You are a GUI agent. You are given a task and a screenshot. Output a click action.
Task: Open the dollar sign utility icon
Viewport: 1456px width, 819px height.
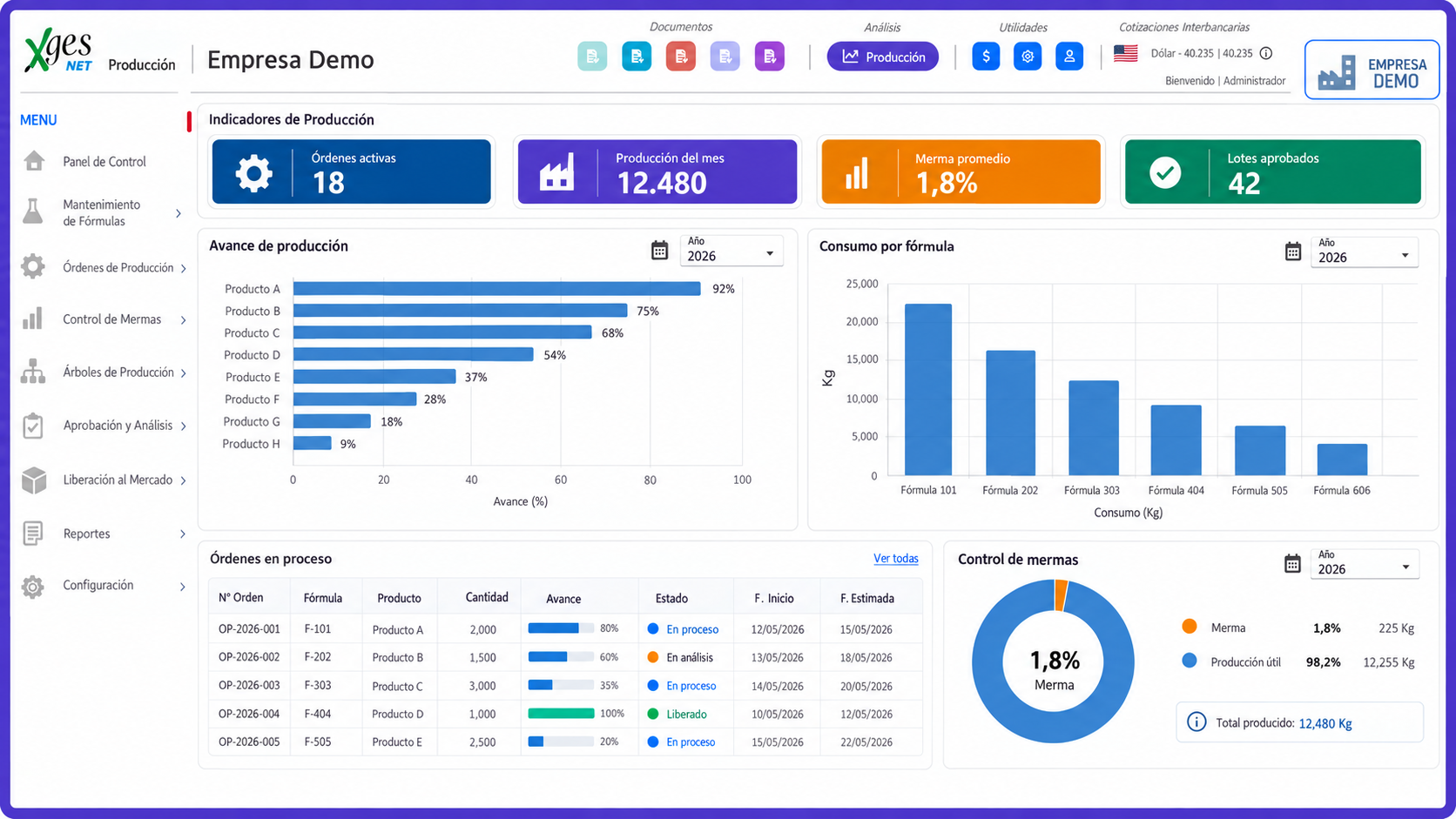986,57
